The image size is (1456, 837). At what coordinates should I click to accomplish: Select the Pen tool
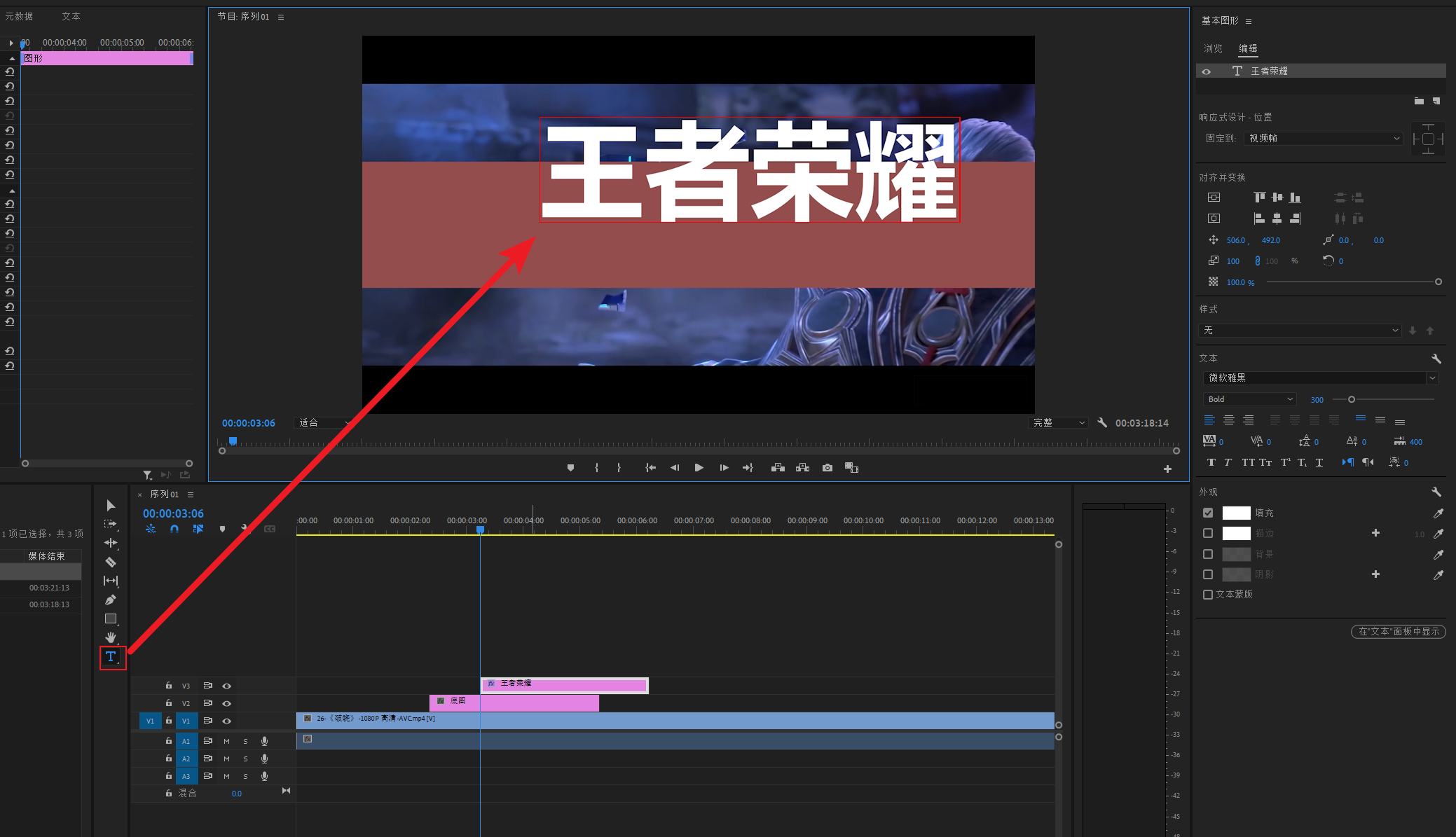pyautogui.click(x=111, y=600)
